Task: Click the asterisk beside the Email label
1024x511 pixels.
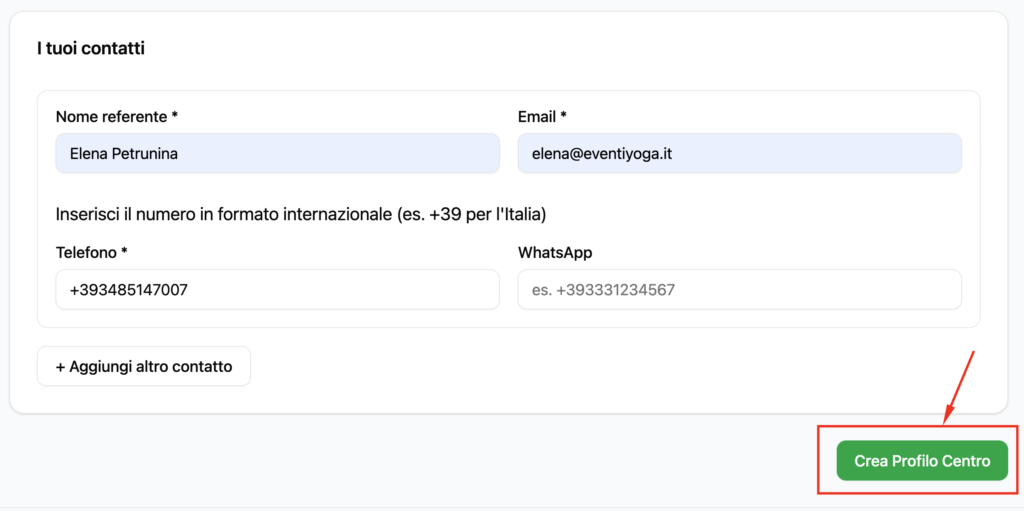Action: point(563,117)
